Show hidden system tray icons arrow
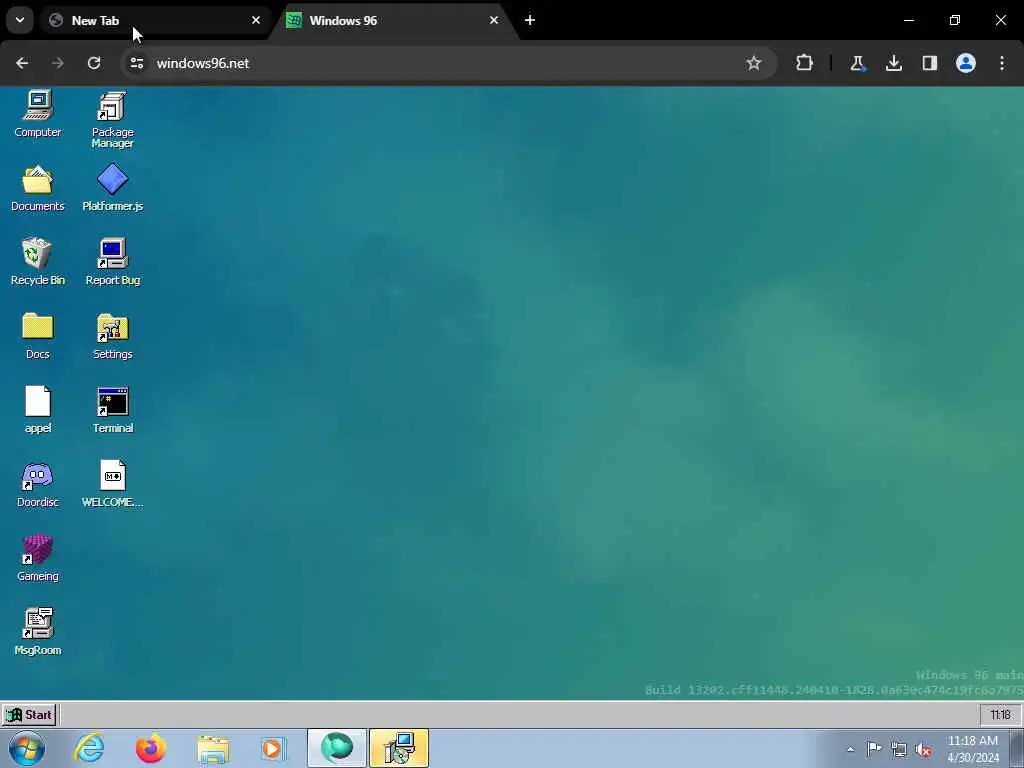 click(x=850, y=749)
